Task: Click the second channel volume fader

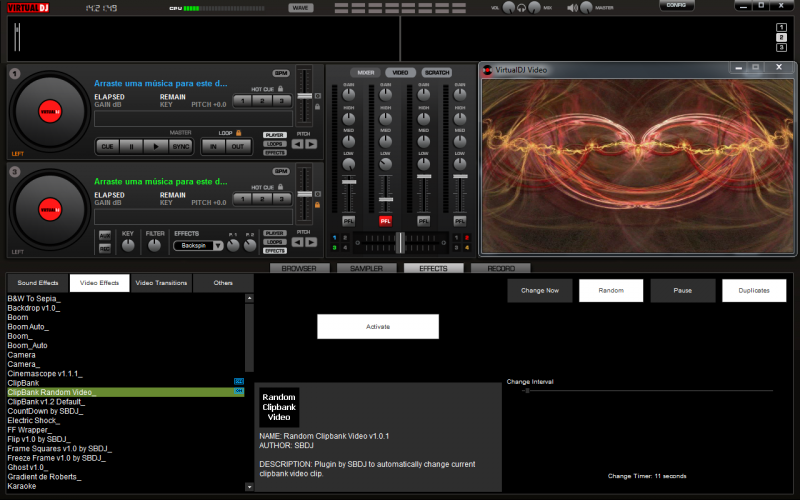Action: coord(386,199)
